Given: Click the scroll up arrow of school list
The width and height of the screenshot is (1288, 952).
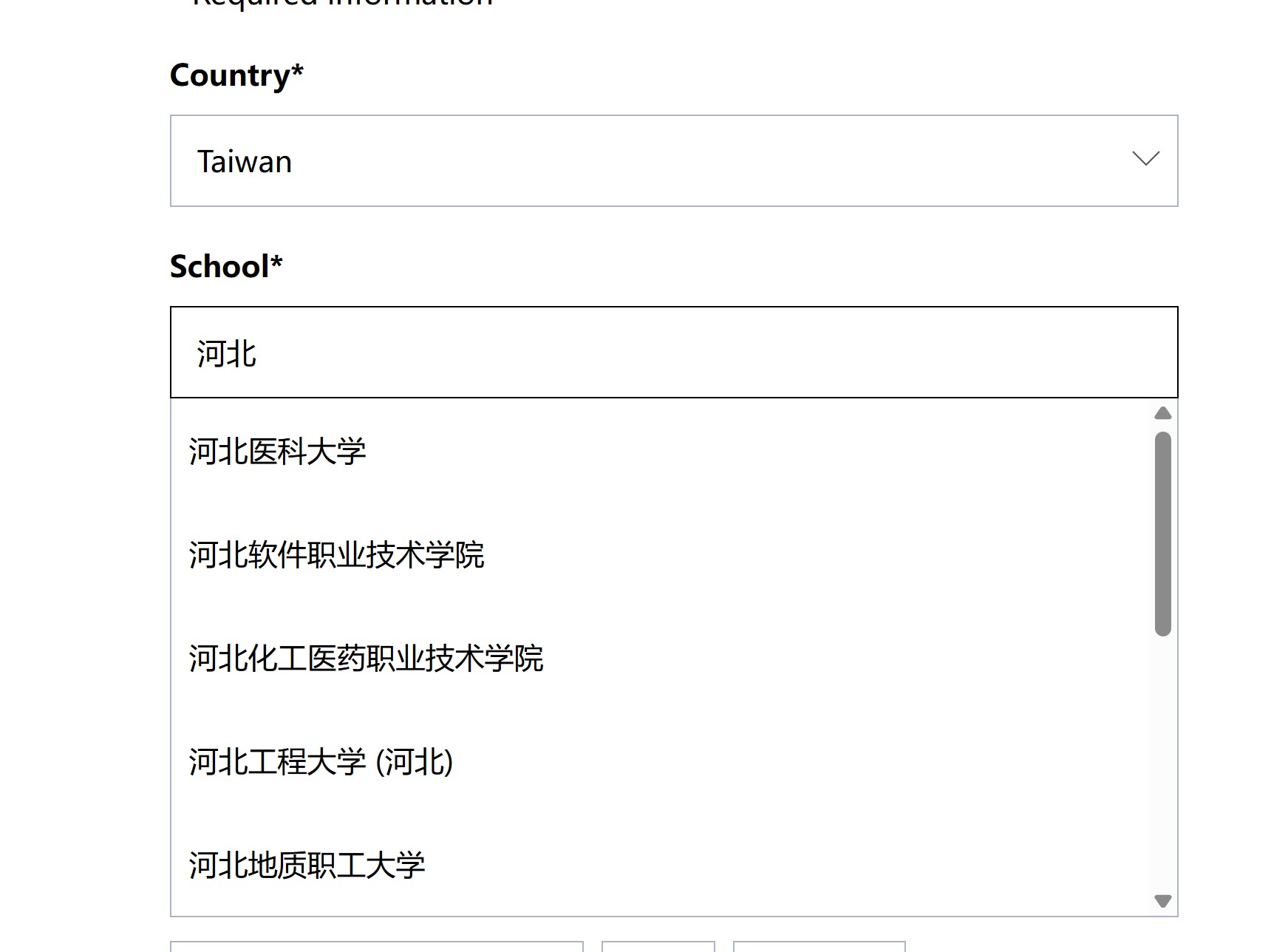Looking at the screenshot, I should 1163,413.
